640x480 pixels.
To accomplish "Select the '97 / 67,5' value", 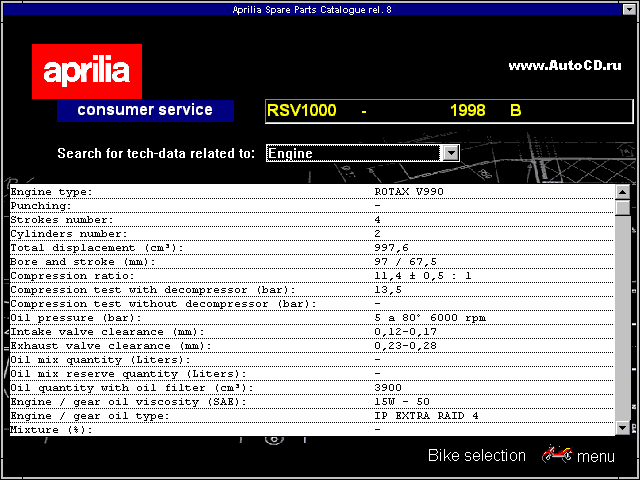I will point(406,262).
